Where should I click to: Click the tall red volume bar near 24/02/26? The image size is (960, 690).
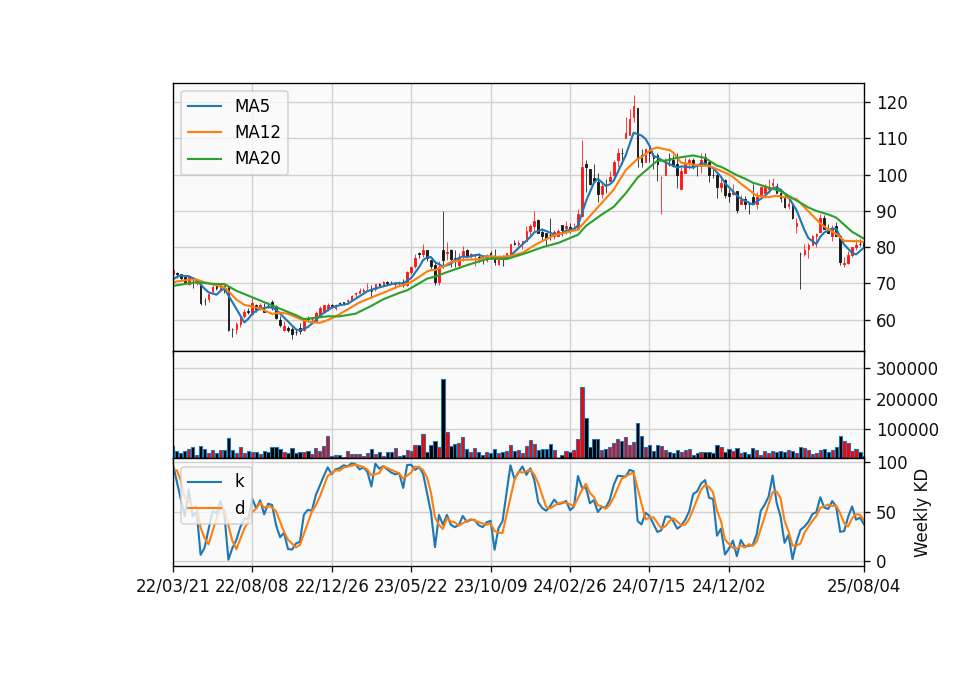tap(582, 423)
